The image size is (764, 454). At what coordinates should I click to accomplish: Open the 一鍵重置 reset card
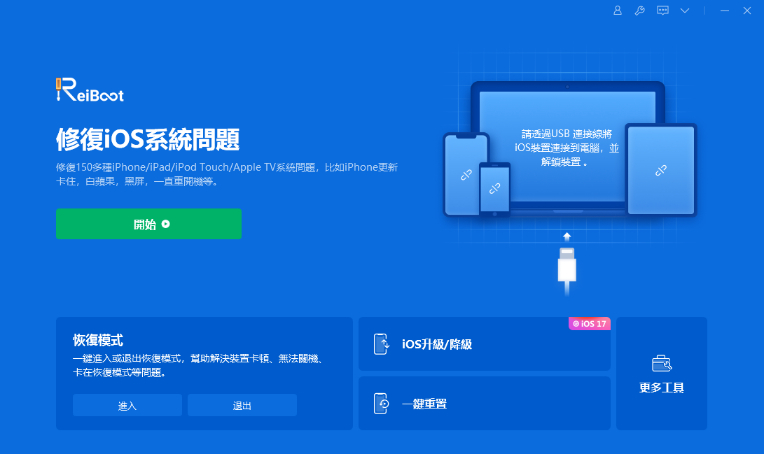(484, 403)
